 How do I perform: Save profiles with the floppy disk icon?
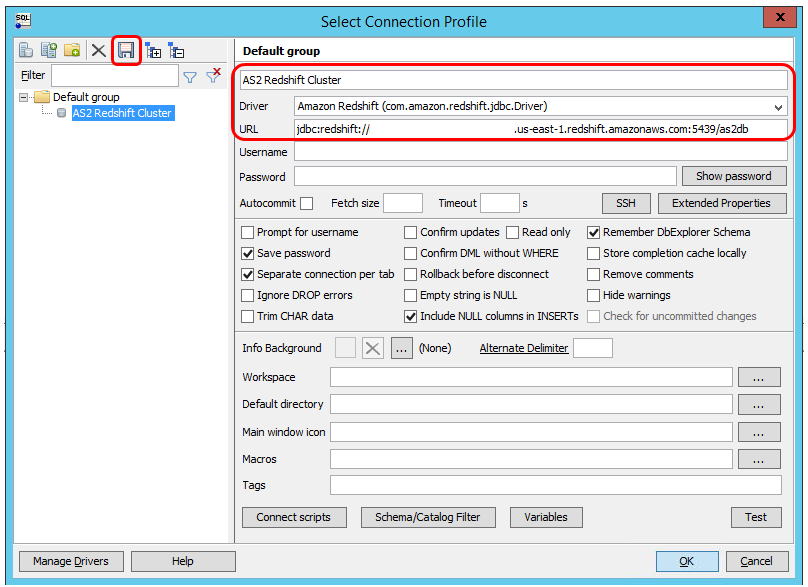click(x=126, y=50)
